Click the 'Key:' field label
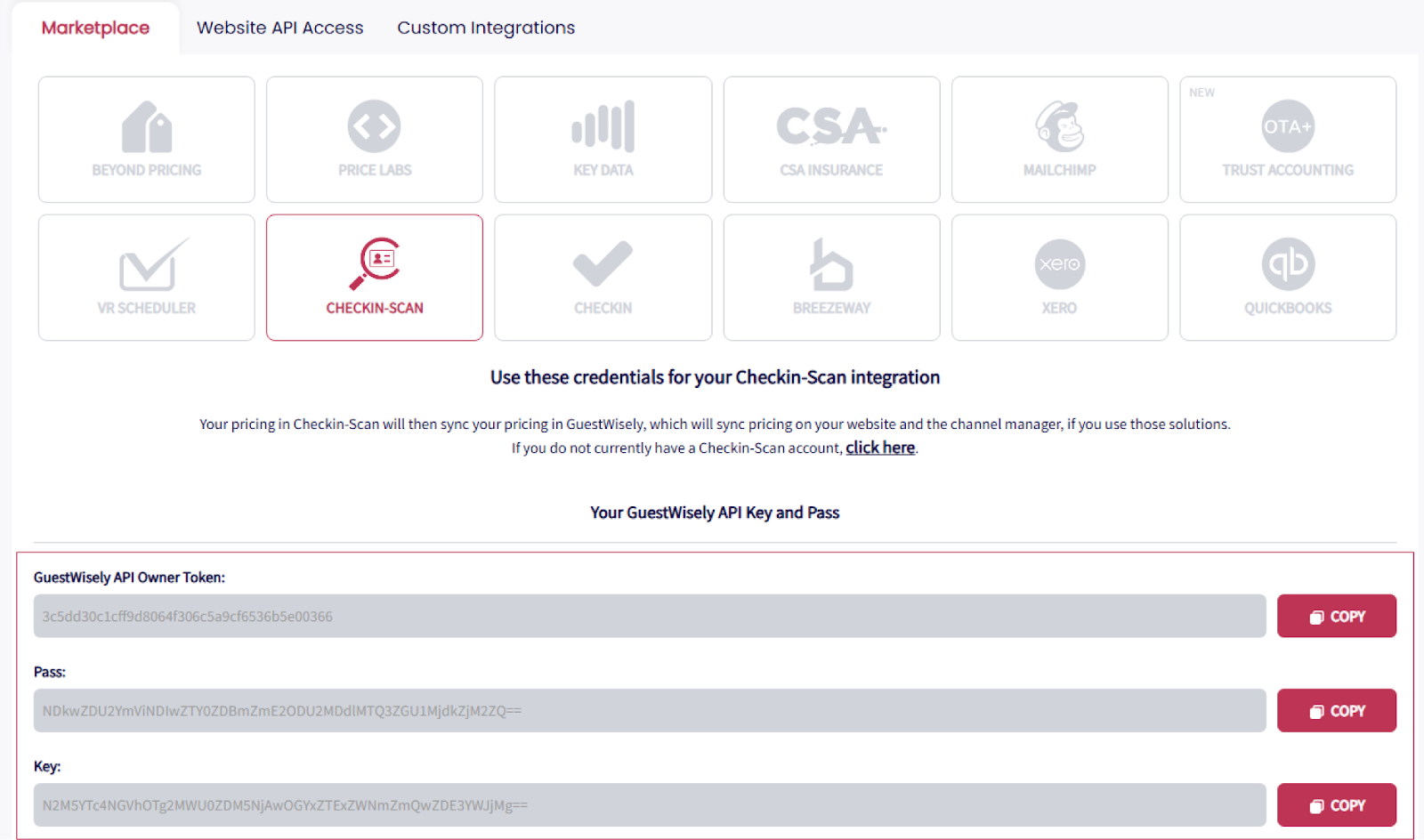Viewport: 1424px width, 840px height. (x=47, y=766)
